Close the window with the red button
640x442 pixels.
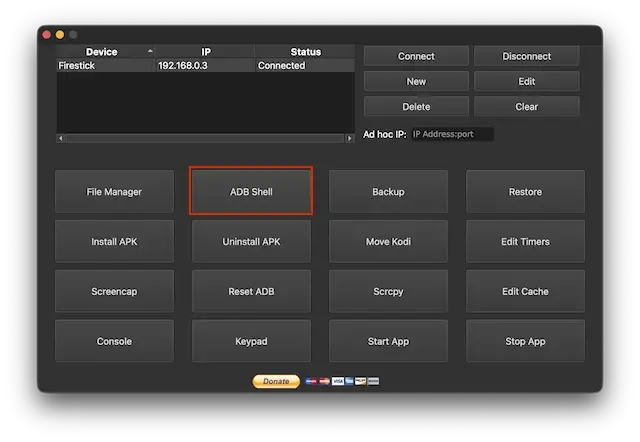point(47,35)
